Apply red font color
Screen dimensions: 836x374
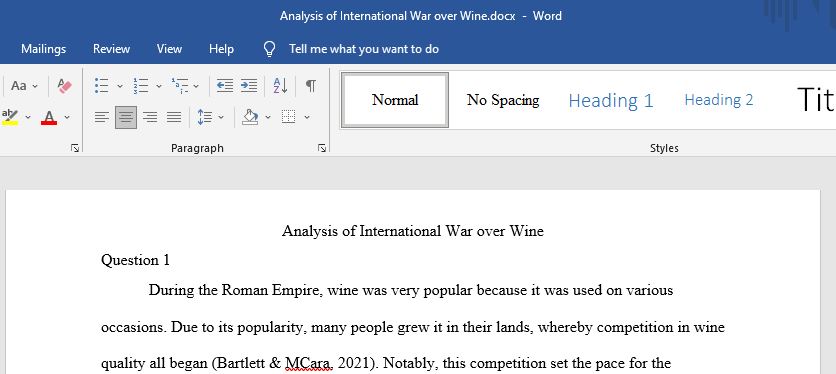coord(49,117)
